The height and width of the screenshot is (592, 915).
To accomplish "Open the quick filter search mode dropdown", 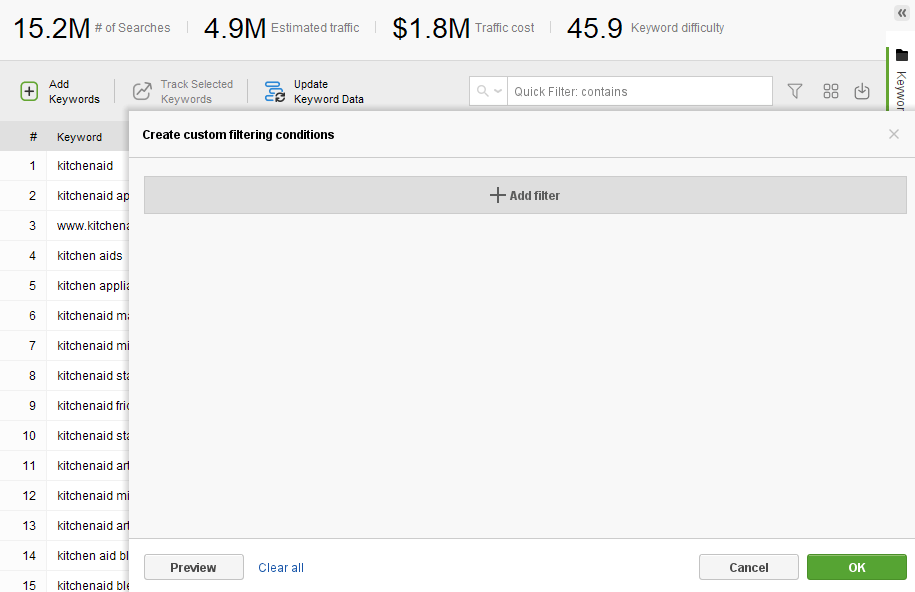I will pos(488,91).
